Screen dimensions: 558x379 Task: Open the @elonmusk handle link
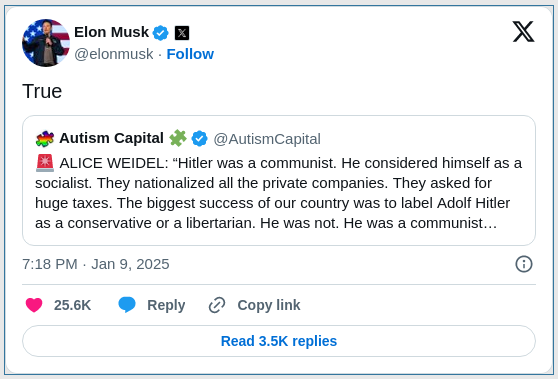pyautogui.click(x=114, y=54)
